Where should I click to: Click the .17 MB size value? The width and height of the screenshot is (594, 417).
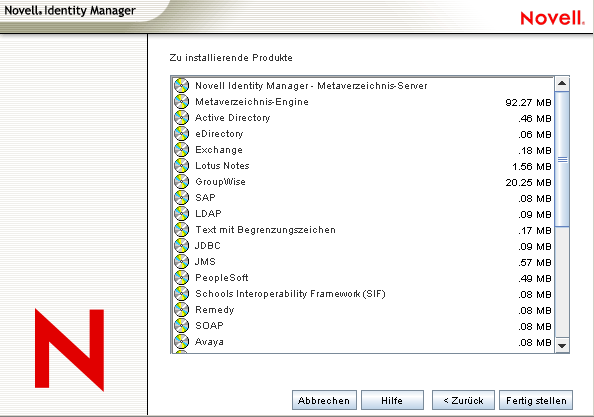pyautogui.click(x=535, y=231)
